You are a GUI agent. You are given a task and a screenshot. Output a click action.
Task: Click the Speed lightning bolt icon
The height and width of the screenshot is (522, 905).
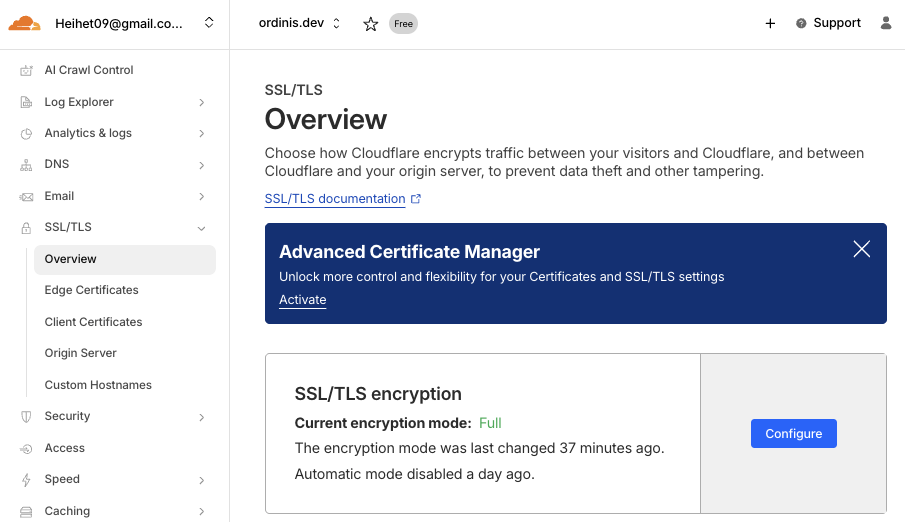(26, 480)
